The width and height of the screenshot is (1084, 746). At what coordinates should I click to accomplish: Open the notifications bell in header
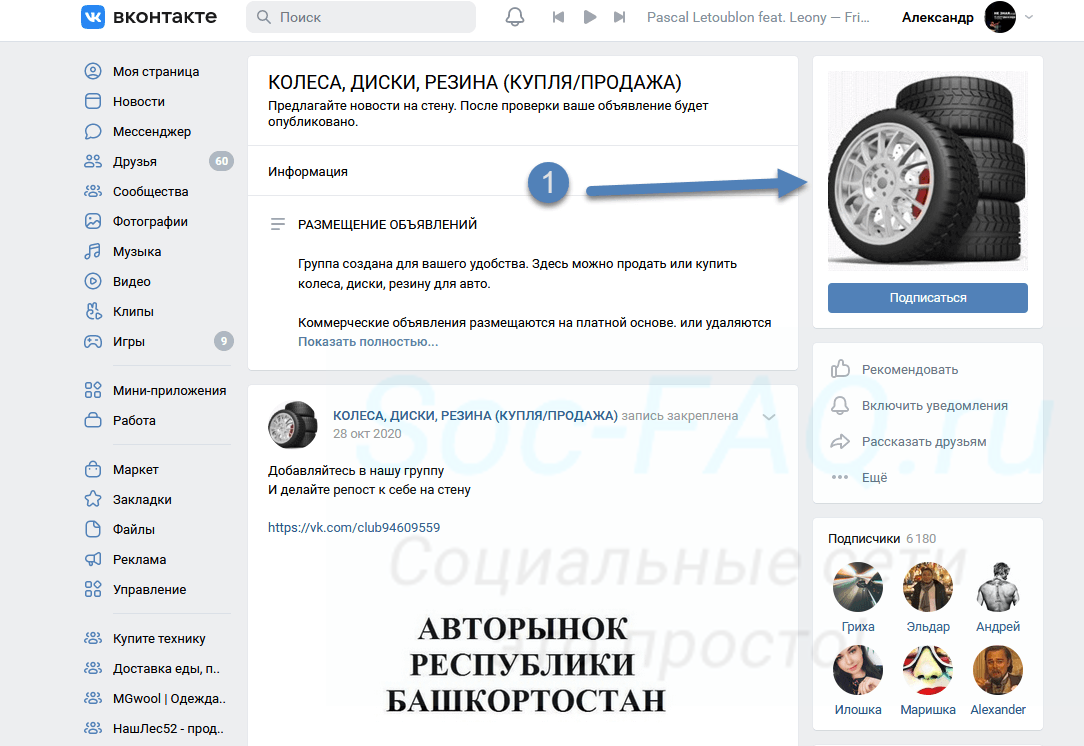(515, 17)
